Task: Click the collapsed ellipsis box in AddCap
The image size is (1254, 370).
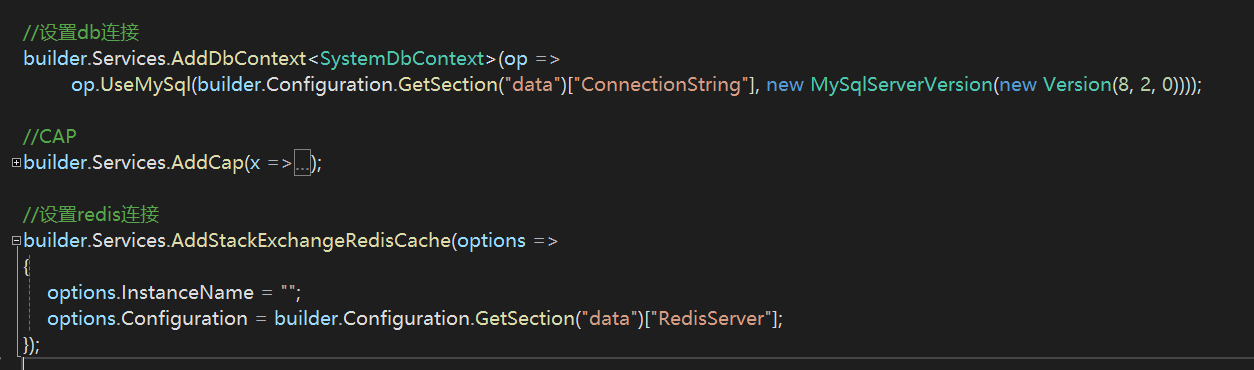Action: 304,163
